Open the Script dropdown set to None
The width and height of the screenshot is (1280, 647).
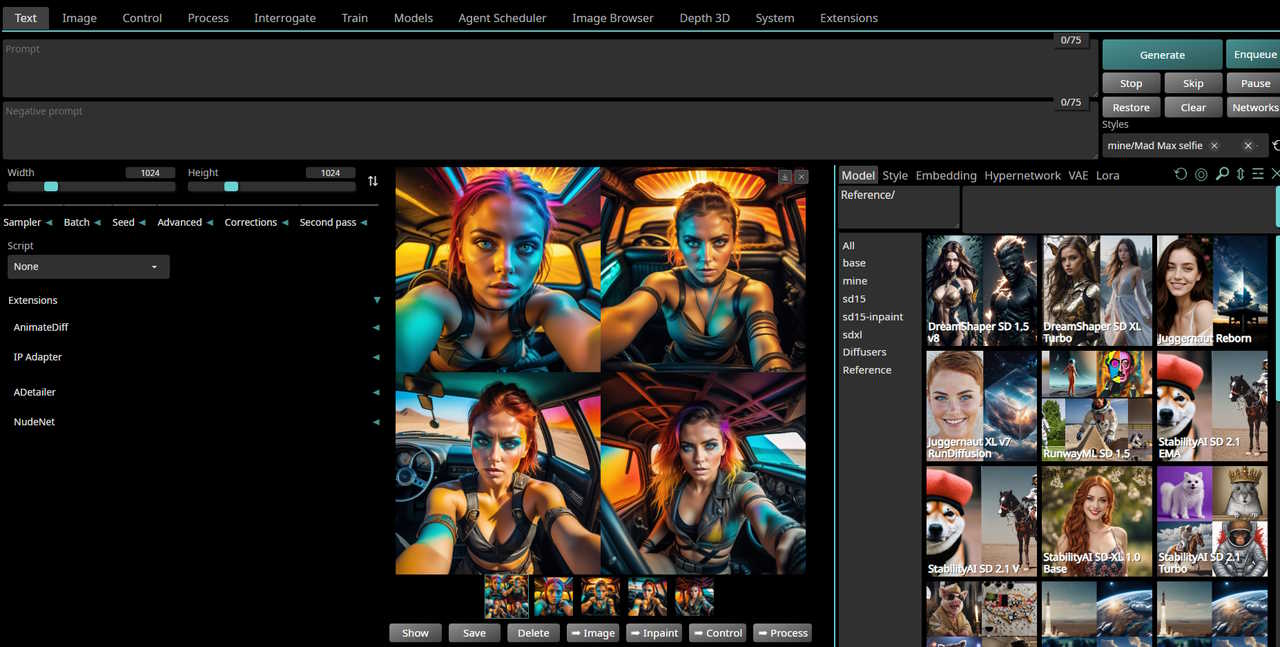[x=88, y=267]
